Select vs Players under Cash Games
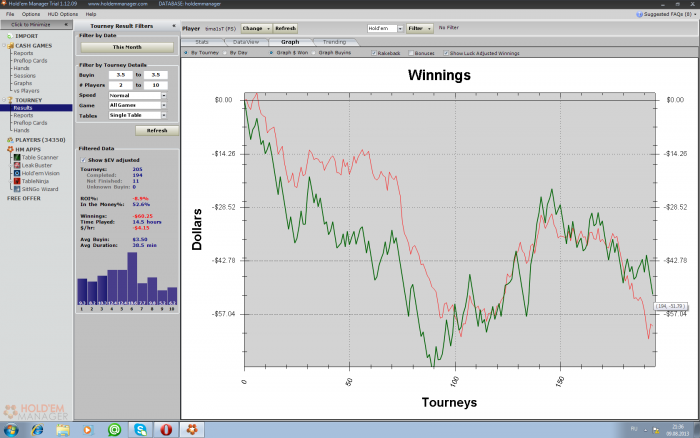The image size is (700, 438). [26, 91]
